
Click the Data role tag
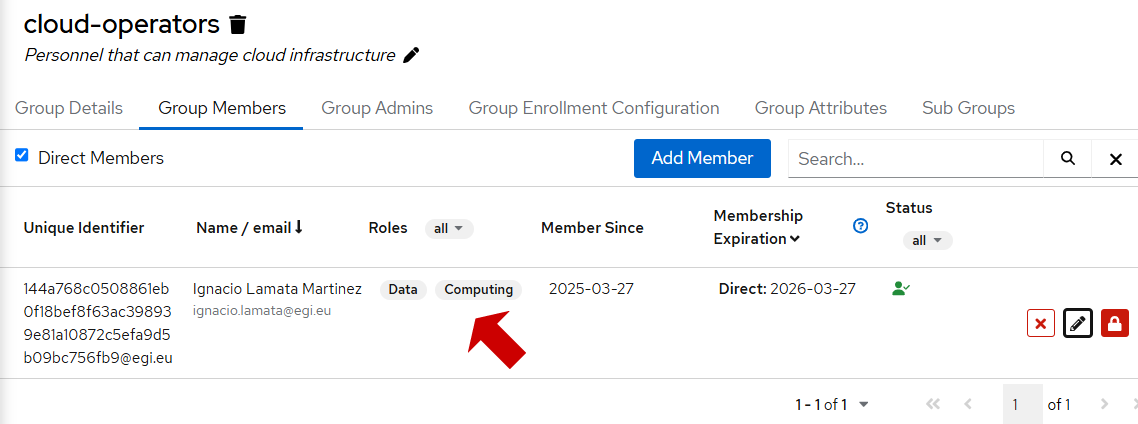click(403, 290)
